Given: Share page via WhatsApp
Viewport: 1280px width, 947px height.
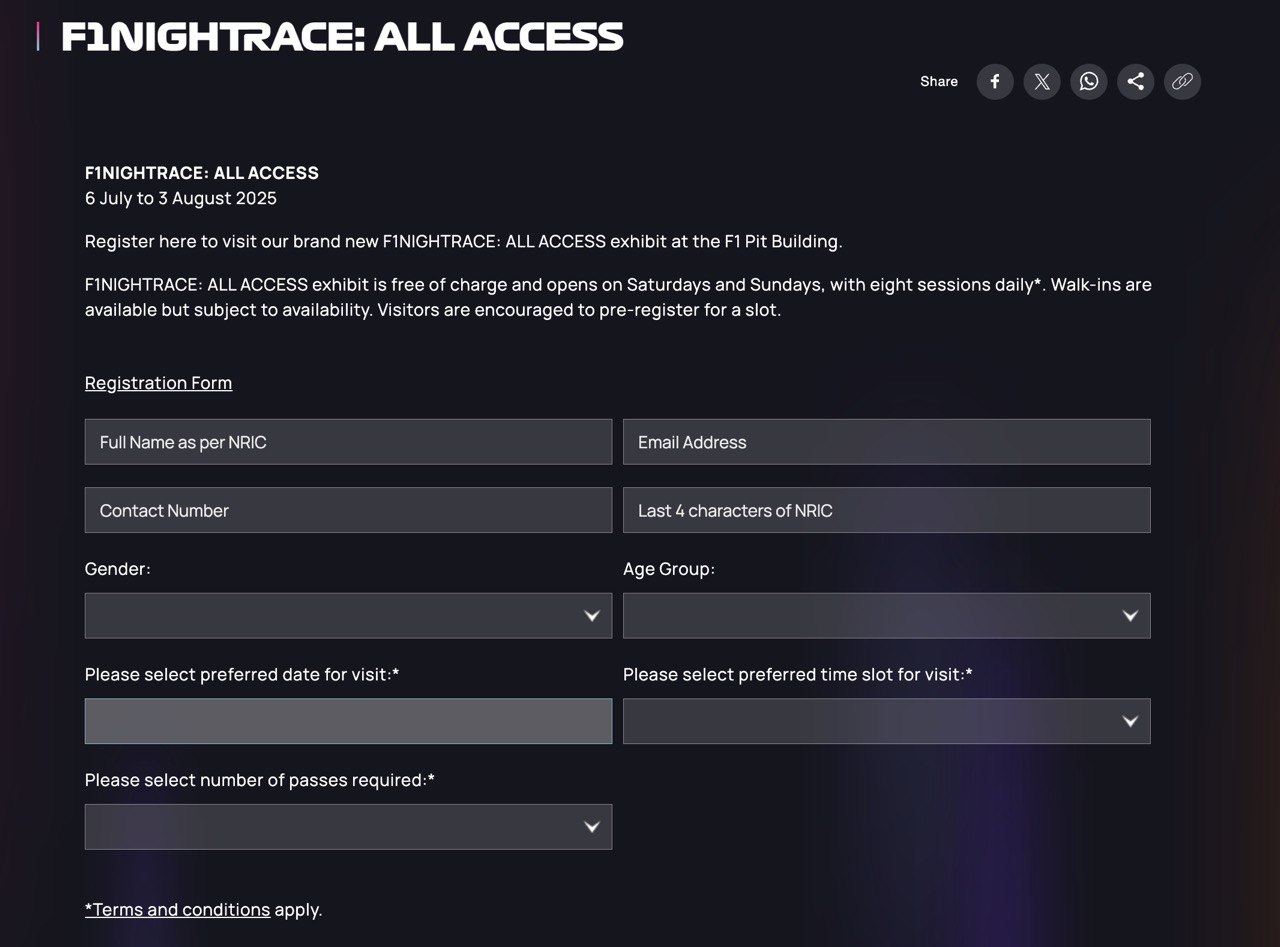Looking at the screenshot, I should (1089, 82).
